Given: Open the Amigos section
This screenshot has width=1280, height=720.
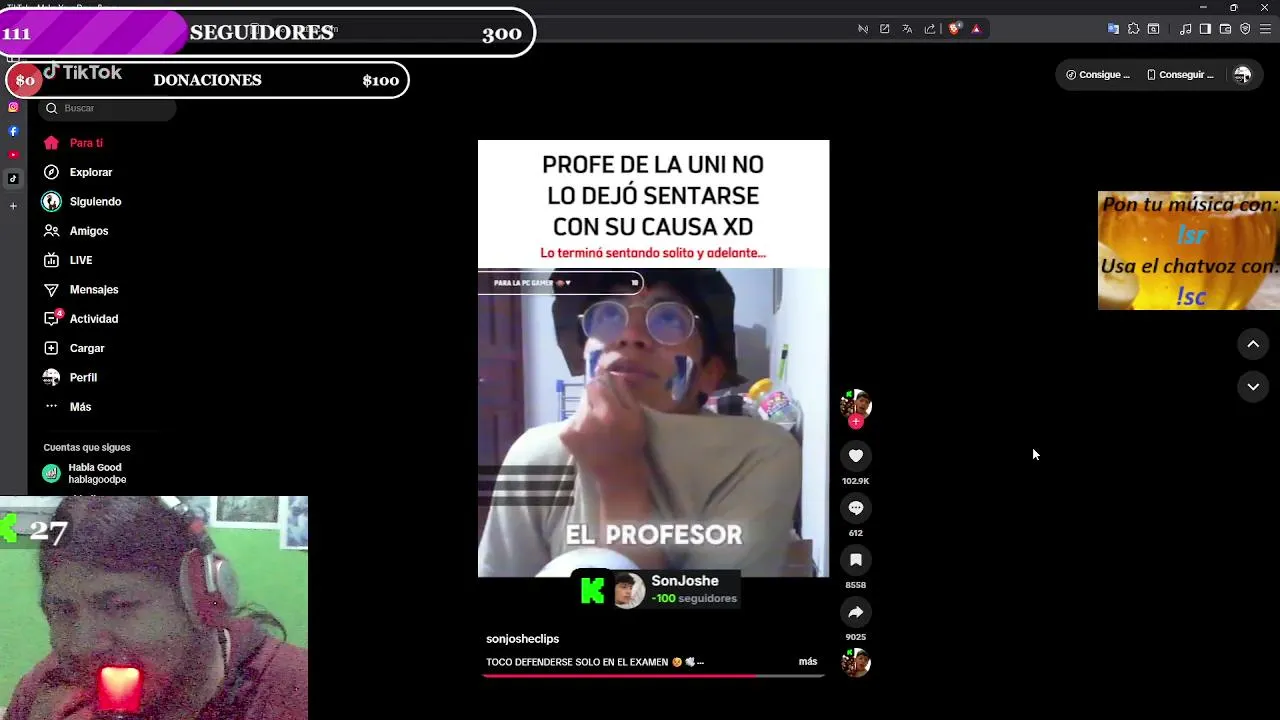Looking at the screenshot, I should [x=89, y=231].
